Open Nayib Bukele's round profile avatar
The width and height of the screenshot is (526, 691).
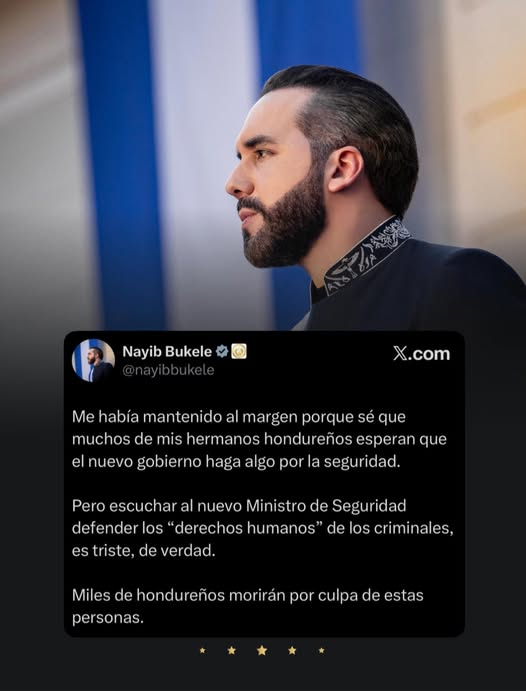click(93, 360)
